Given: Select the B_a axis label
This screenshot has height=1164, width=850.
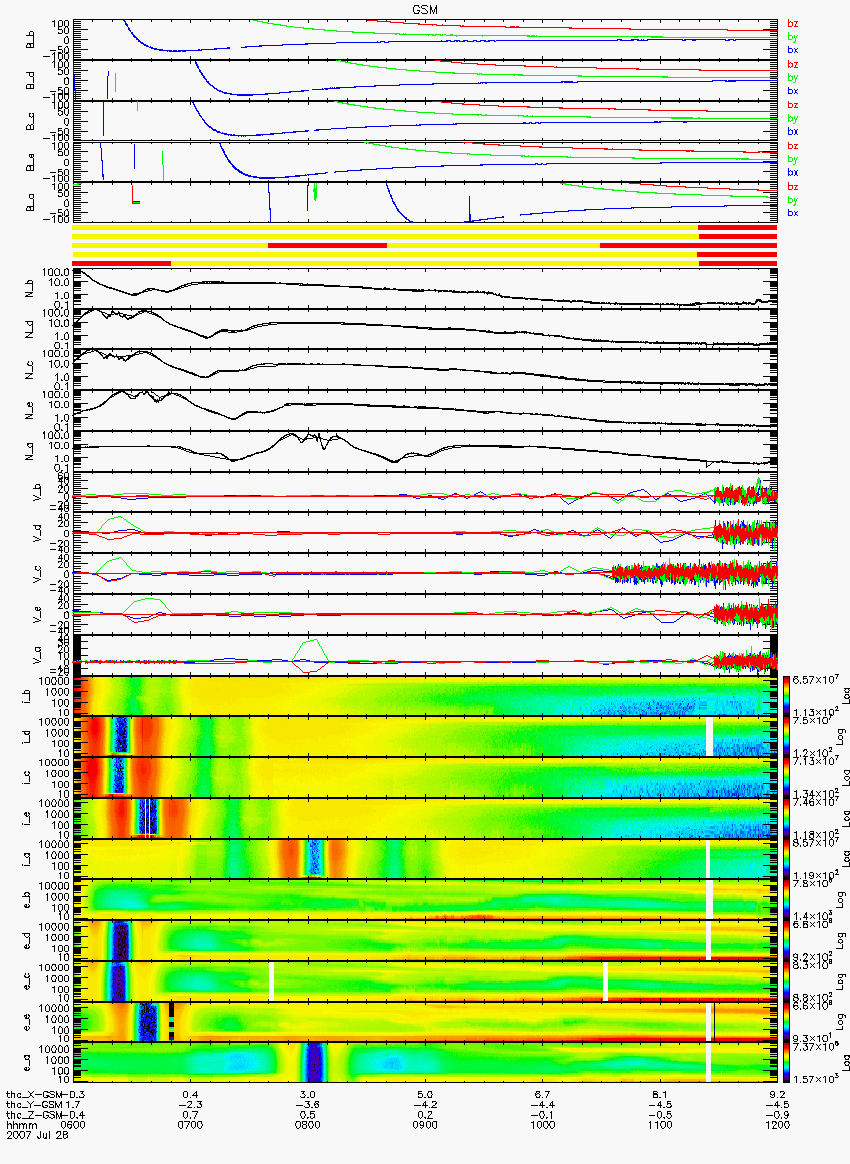Looking at the screenshot, I should tap(30, 203).
